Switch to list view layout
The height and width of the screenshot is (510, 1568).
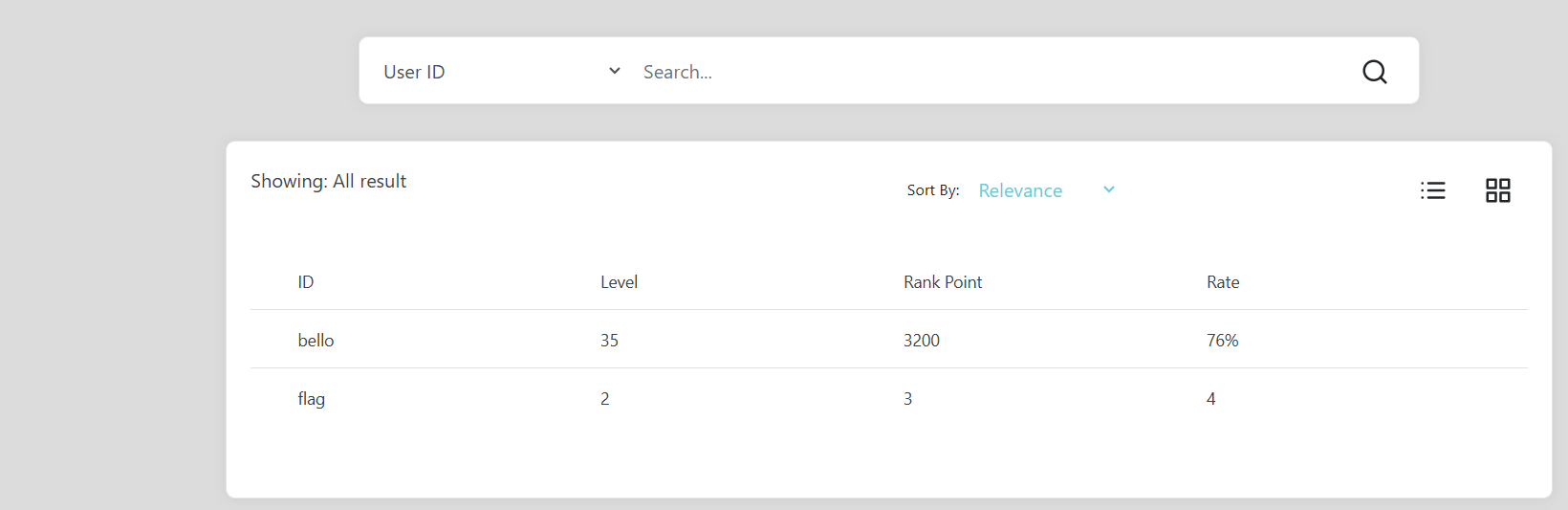click(x=1432, y=190)
